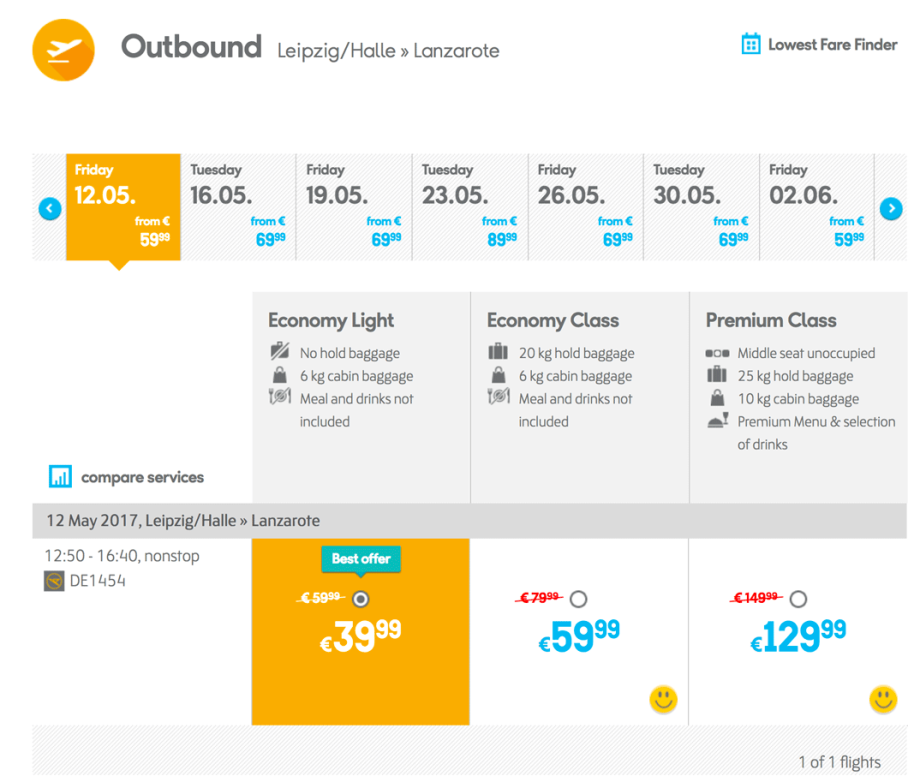Click the compare services link
Screen dimensions: 920x782
(x=142, y=478)
